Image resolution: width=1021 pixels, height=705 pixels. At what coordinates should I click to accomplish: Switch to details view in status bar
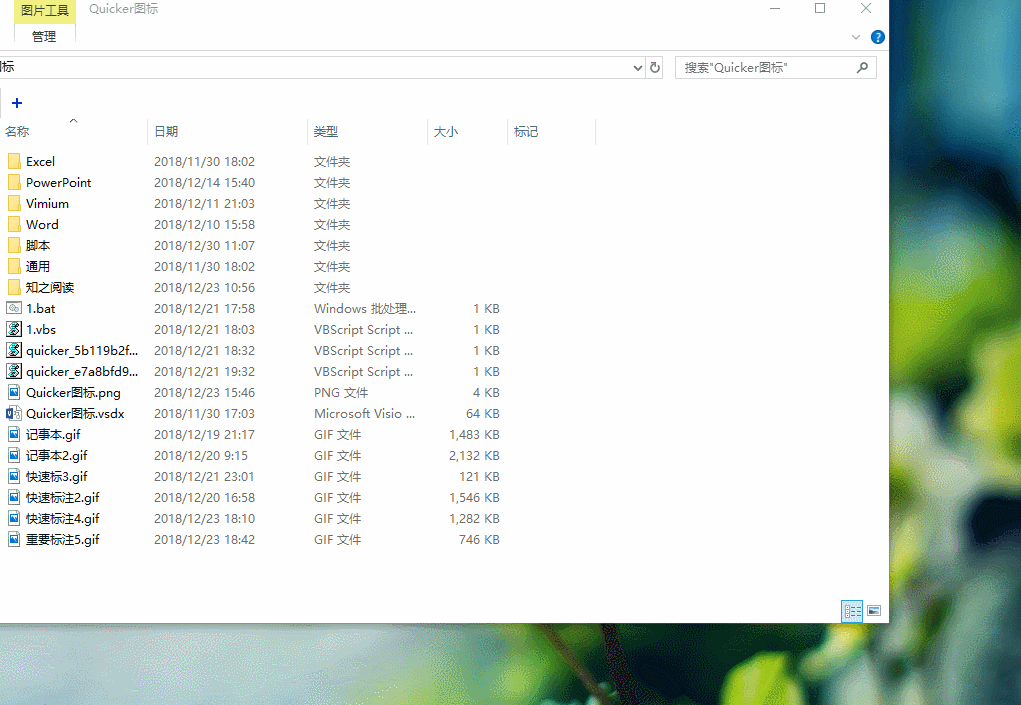(851, 610)
